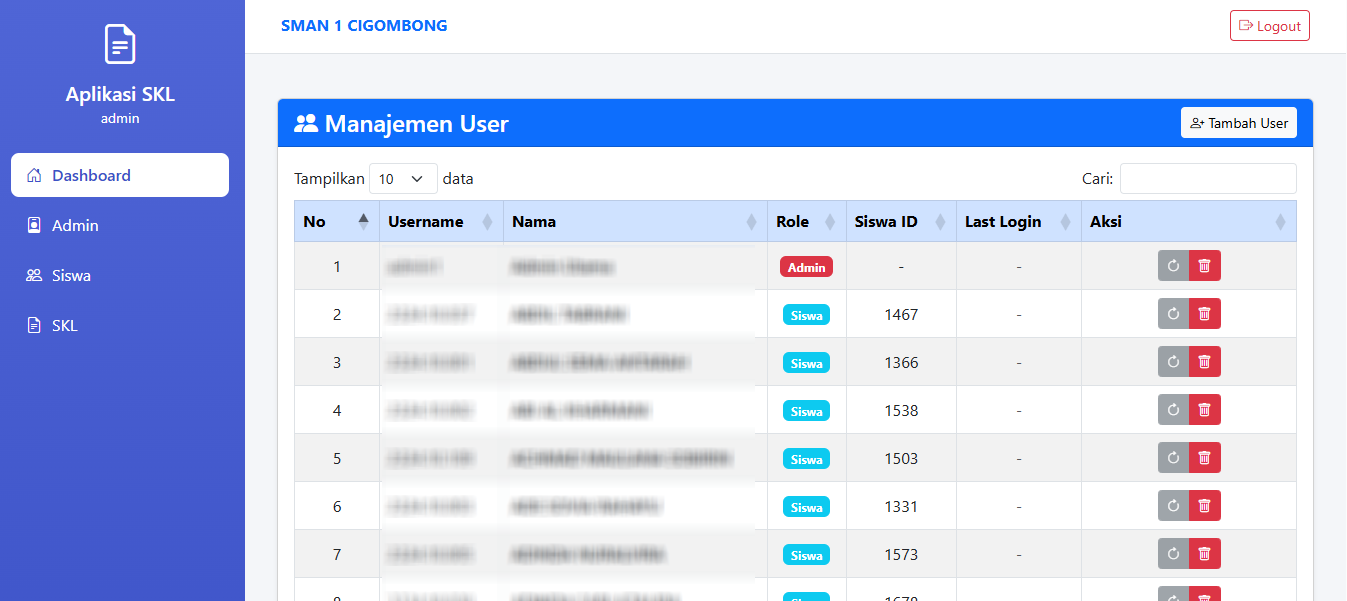
Task: Reset password for Siswa ID 1573
Action: pyautogui.click(x=1174, y=554)
